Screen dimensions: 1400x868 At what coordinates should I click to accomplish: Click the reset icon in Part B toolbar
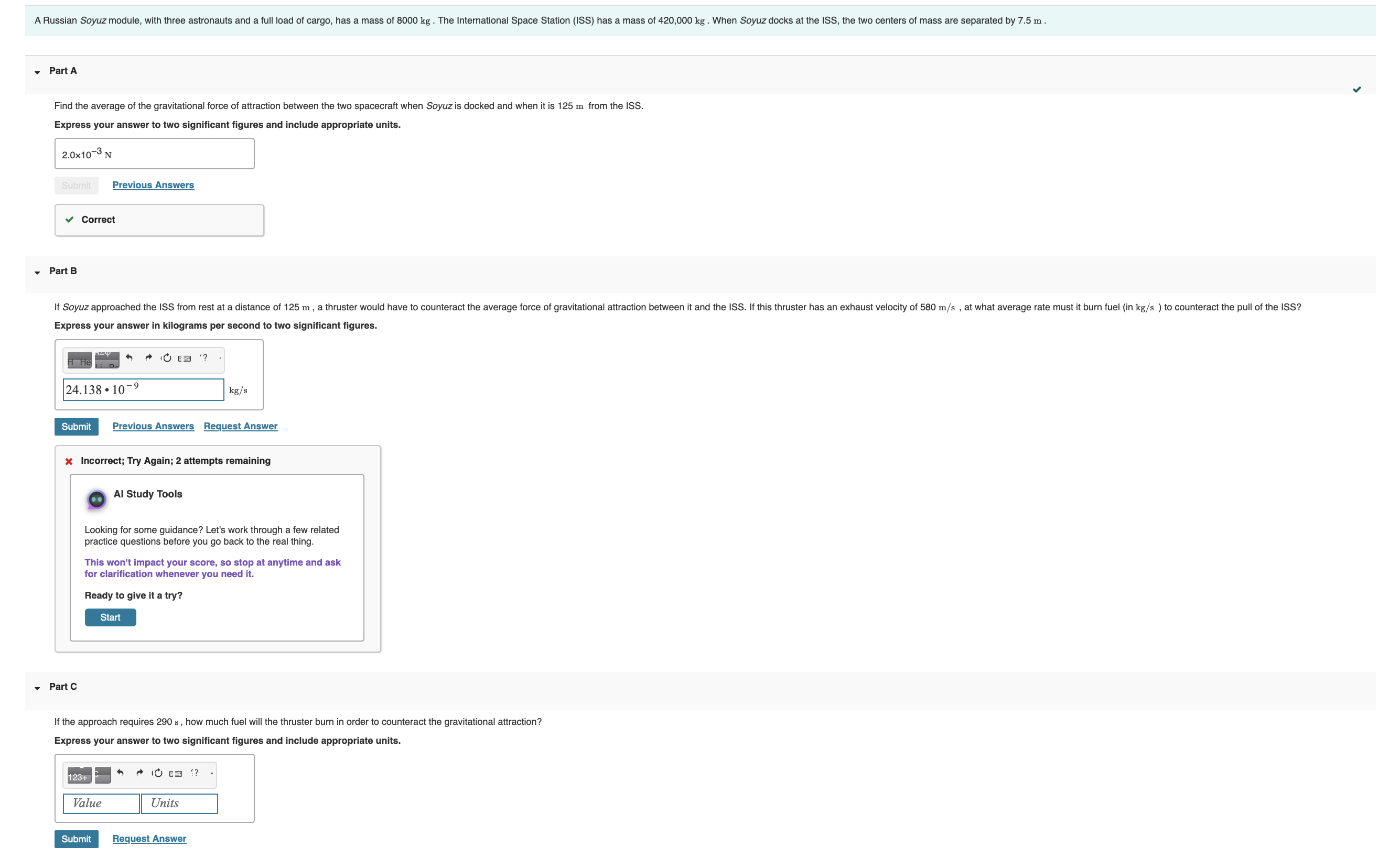167,358
